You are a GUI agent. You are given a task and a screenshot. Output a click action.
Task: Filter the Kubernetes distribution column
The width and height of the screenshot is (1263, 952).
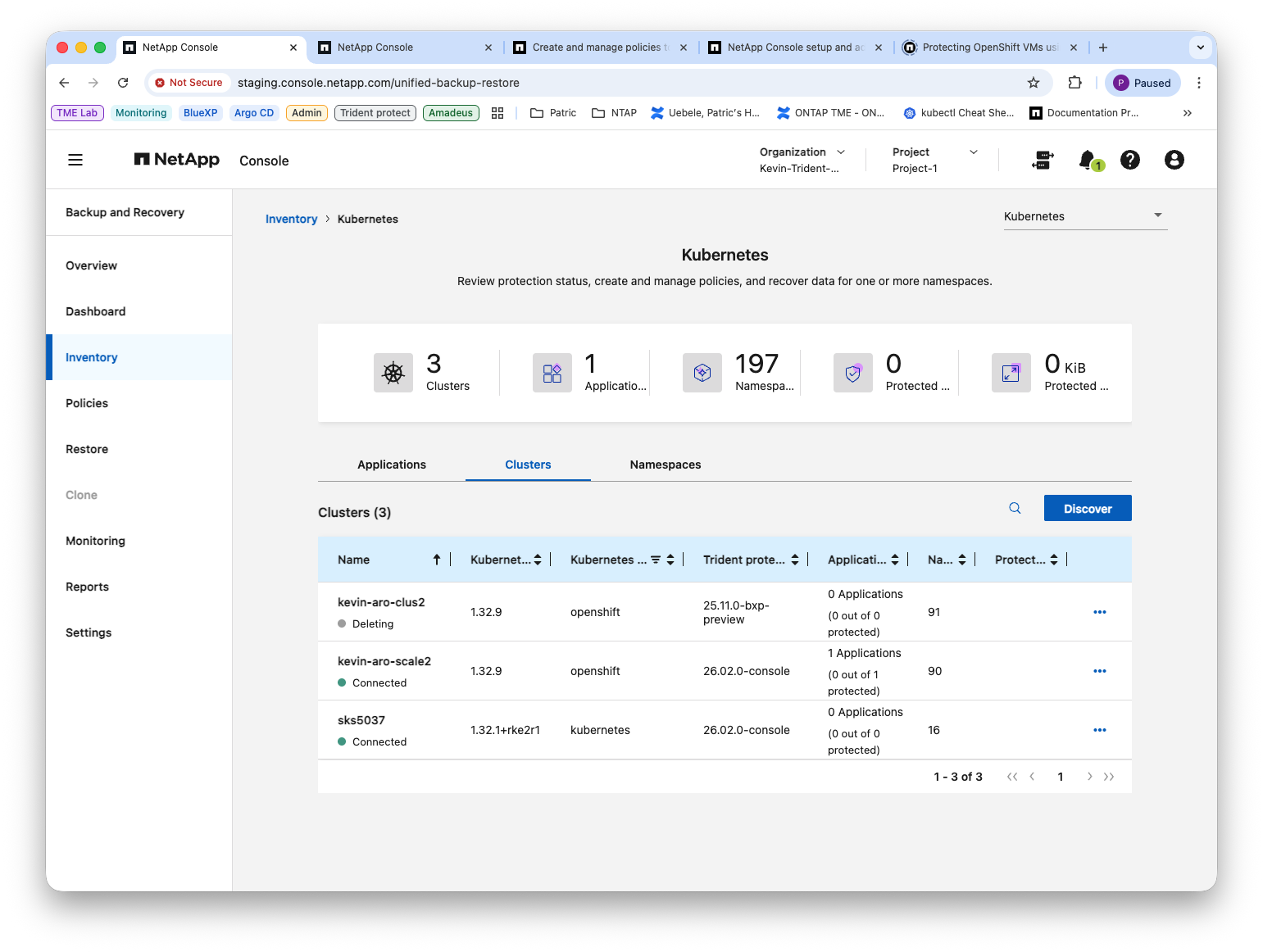pos(656,560)
